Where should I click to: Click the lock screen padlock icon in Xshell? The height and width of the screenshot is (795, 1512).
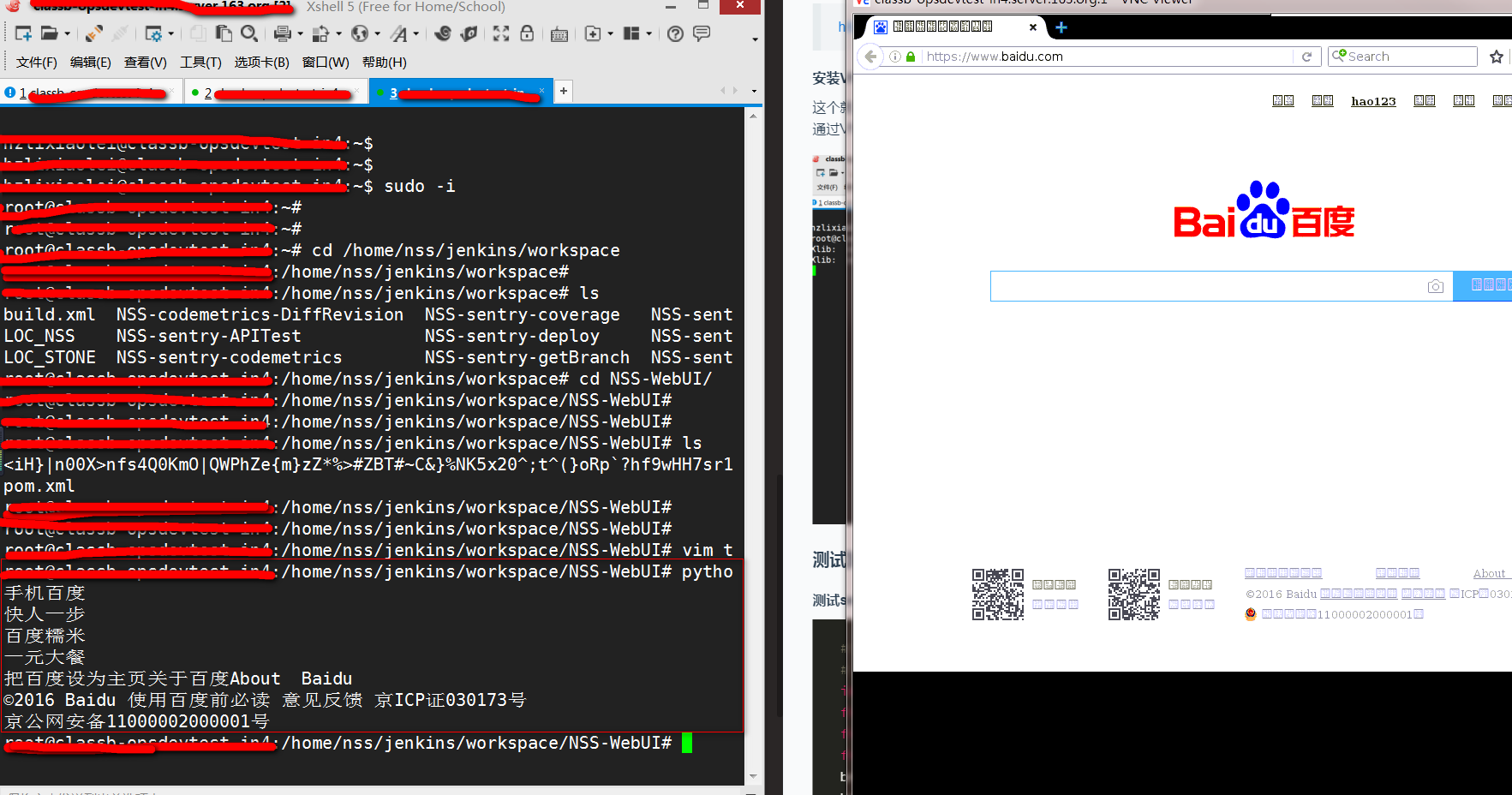tap(527, 33)
